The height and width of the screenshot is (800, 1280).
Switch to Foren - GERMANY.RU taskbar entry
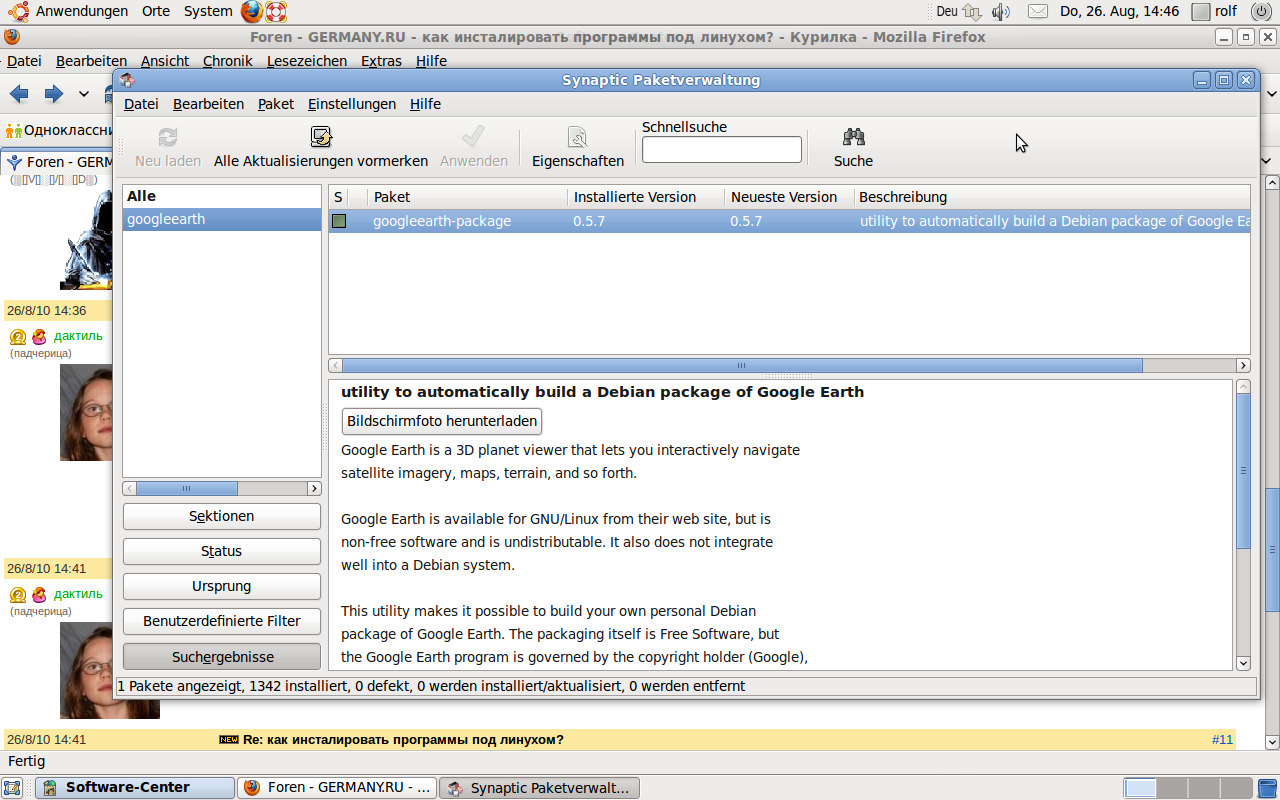338,788
